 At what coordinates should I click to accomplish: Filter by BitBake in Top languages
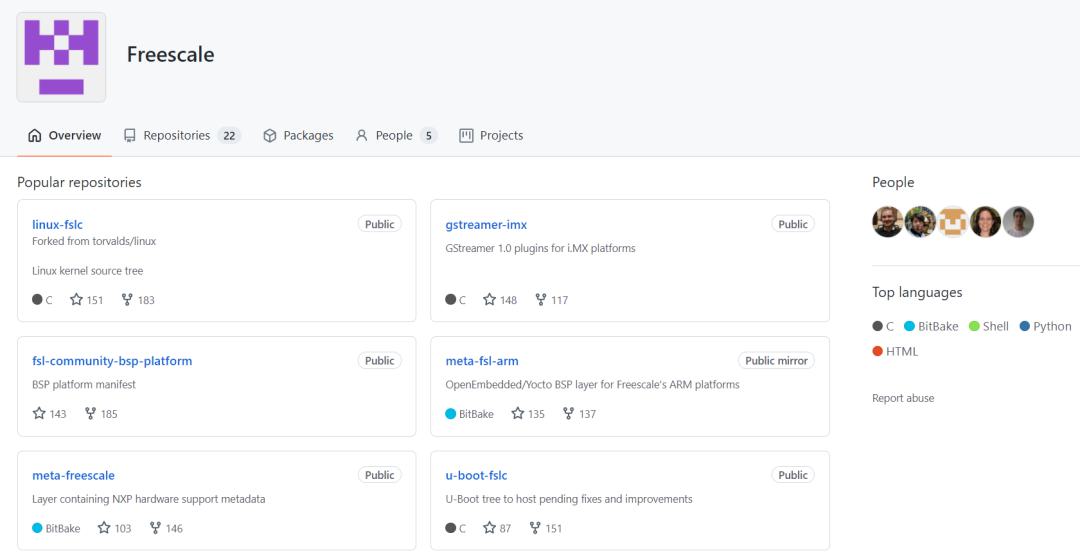(931, 326)
